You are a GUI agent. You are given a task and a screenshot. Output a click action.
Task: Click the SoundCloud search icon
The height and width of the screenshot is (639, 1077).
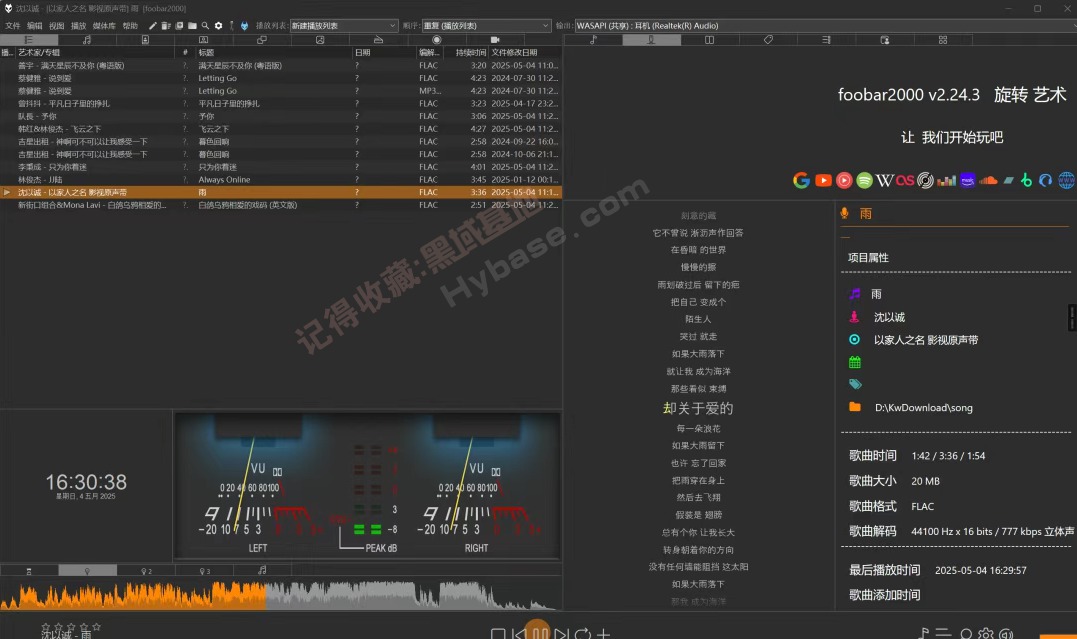(x=987, y=181)
